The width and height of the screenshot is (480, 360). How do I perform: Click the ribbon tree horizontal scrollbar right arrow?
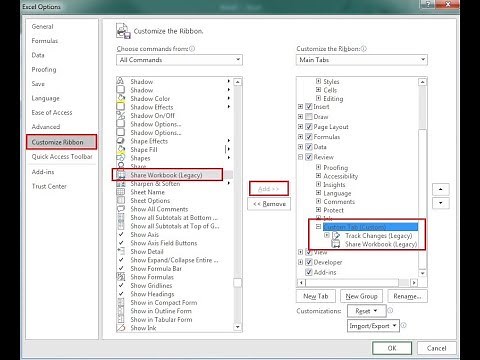point(414,283)
